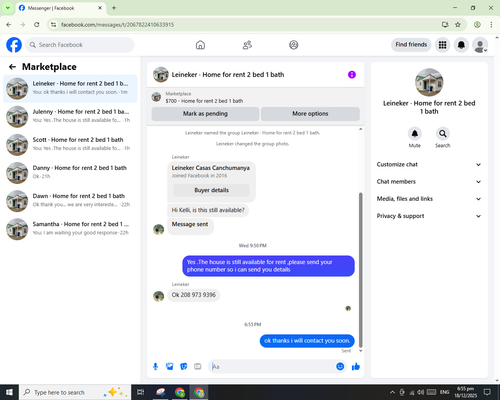This screenshot has height=400, width=500.
Task: Open a new browser tab
Action: coord(114,8)
